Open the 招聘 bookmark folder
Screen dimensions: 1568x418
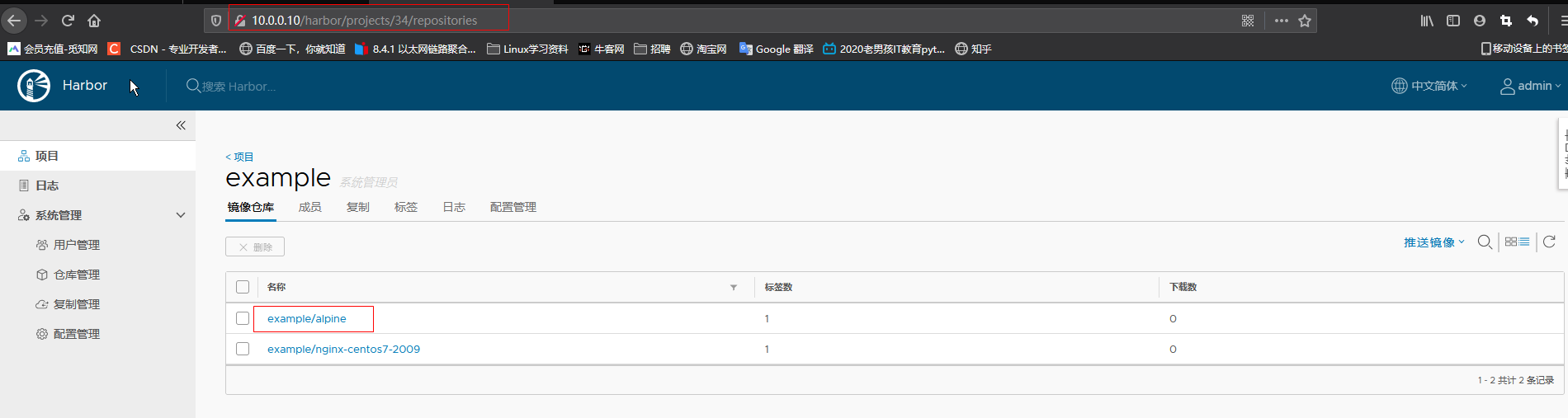652,49
